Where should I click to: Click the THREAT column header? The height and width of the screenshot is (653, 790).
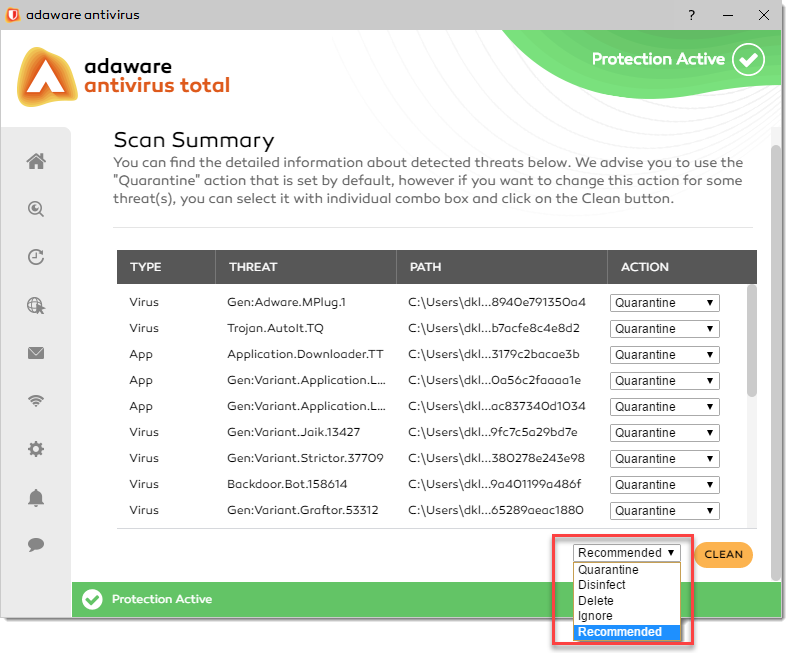tap(306, 267)
